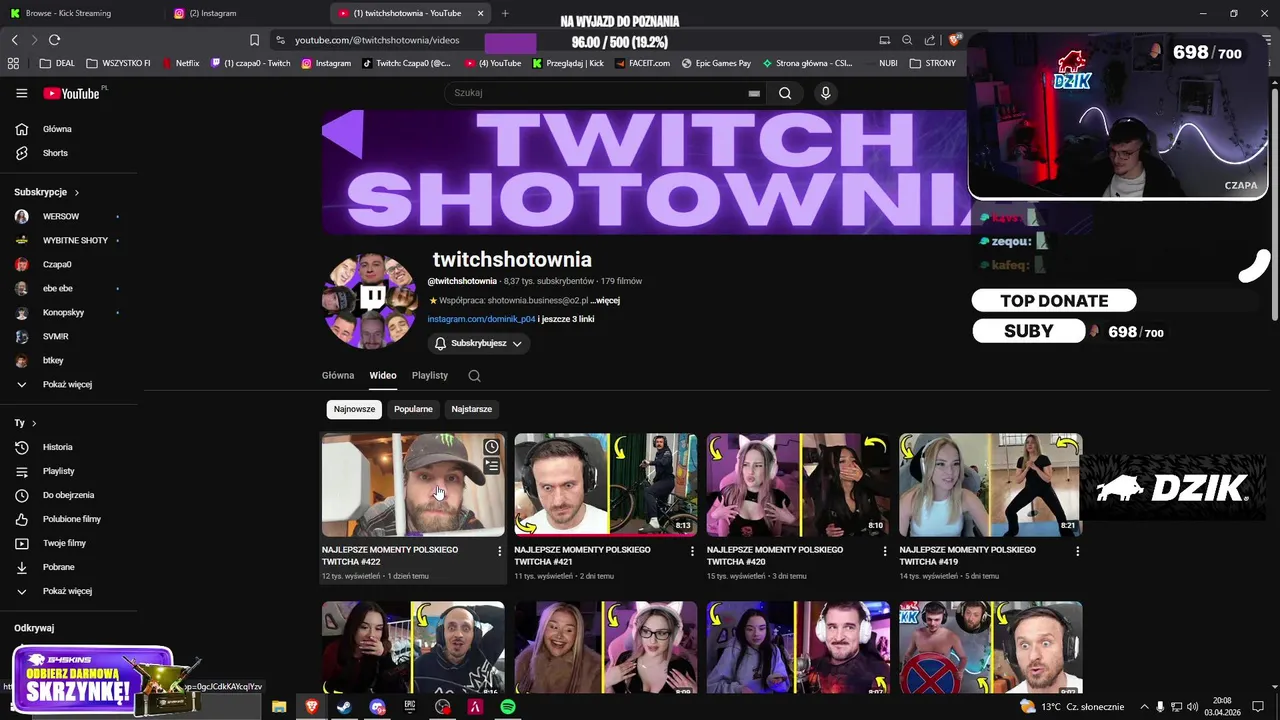
Task: Search within channel using the tab-row magnifier
Action: point(474,376)
